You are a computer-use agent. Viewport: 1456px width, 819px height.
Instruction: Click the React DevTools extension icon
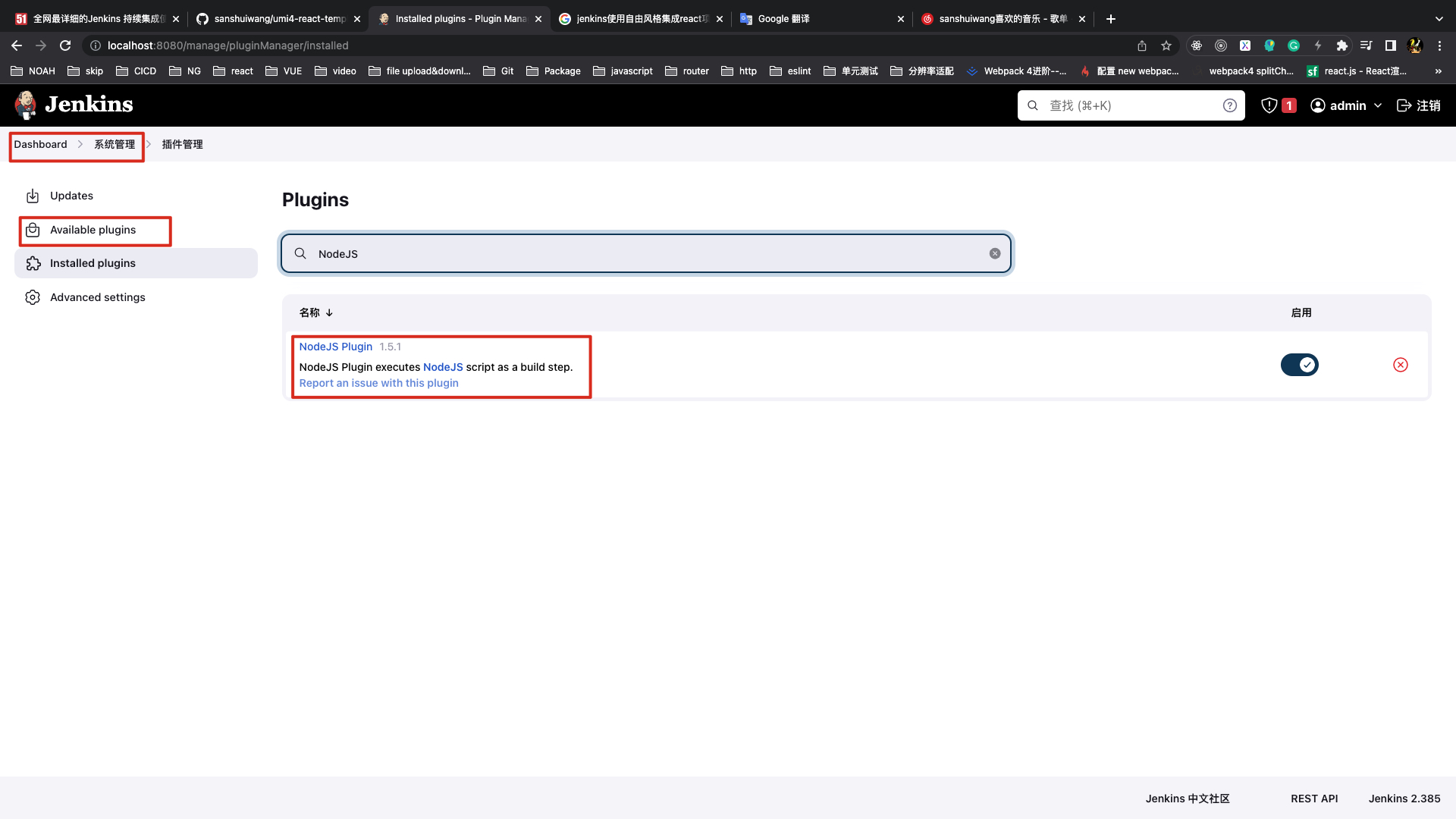click(x=1197, y=45)
